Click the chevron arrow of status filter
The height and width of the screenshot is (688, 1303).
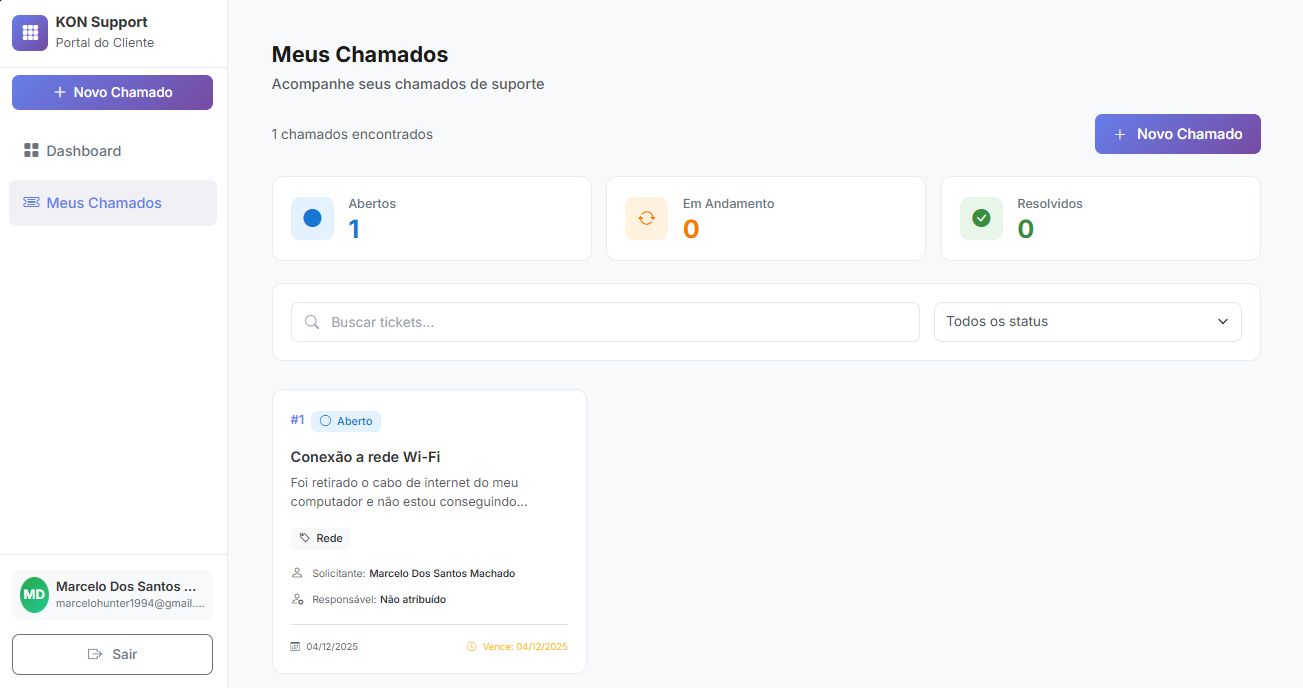coord(1222,322)
